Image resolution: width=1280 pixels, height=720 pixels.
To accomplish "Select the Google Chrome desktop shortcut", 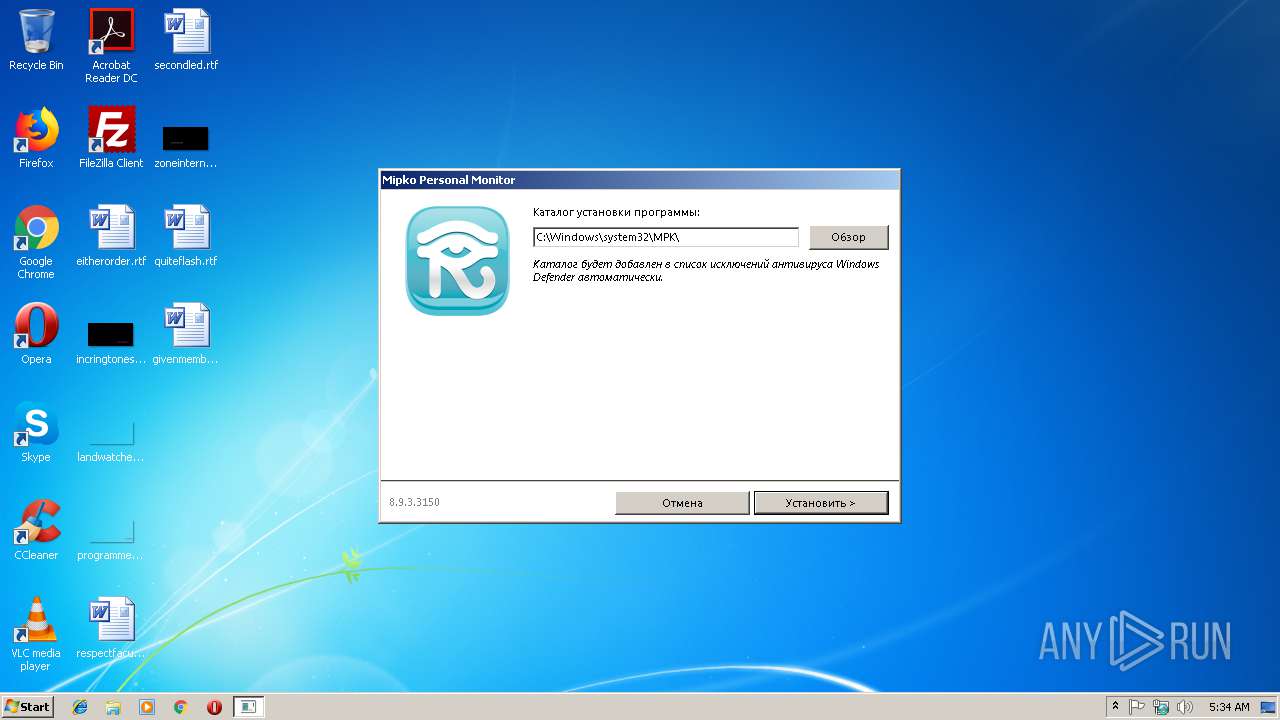I will click(x=36, y=242).
